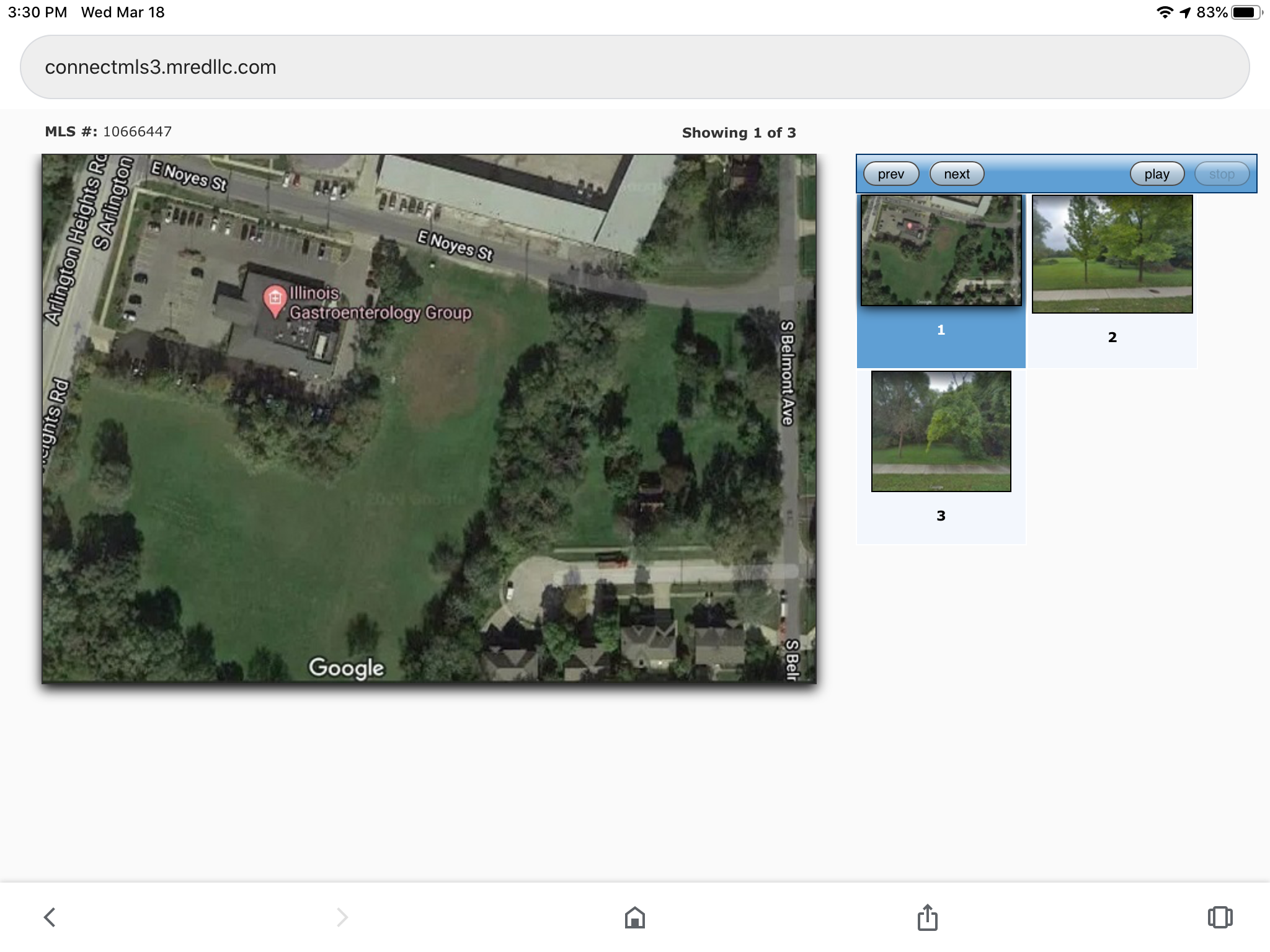Click the 'Wed Mar 18' date in status bar

(x=123, y=12)
